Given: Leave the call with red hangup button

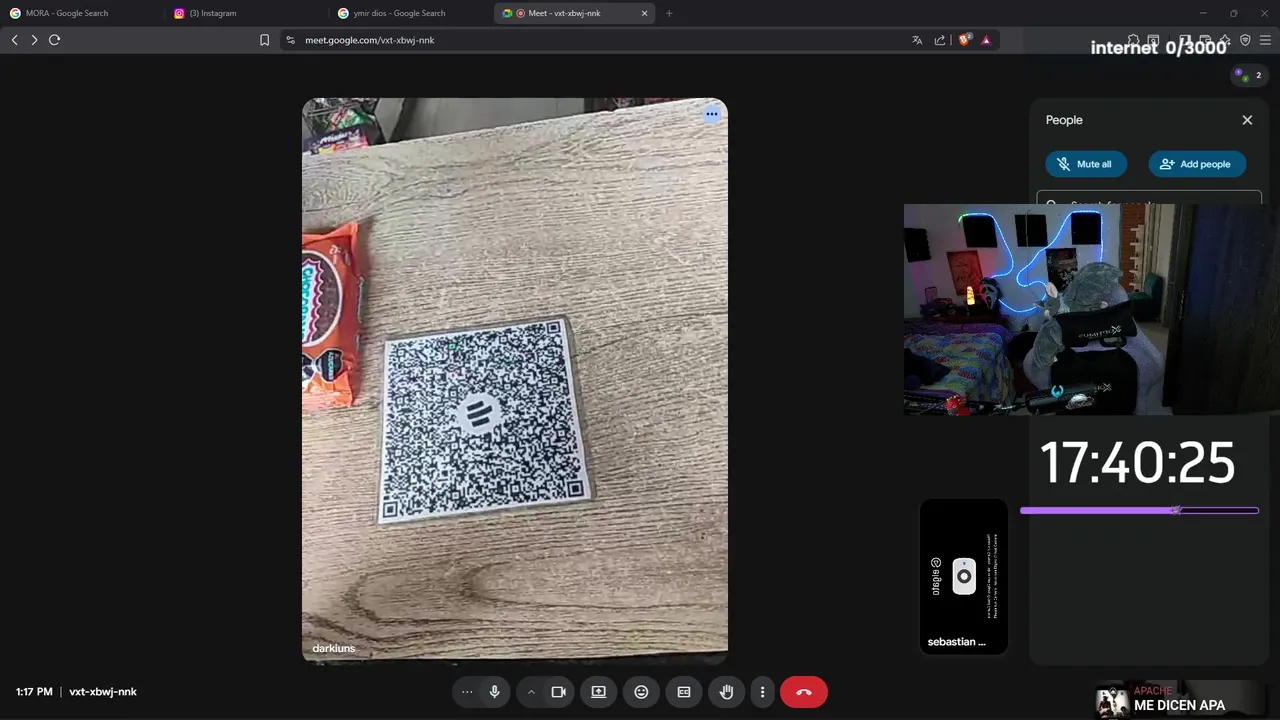Looking at the screenshot, I should coord(804,692).
